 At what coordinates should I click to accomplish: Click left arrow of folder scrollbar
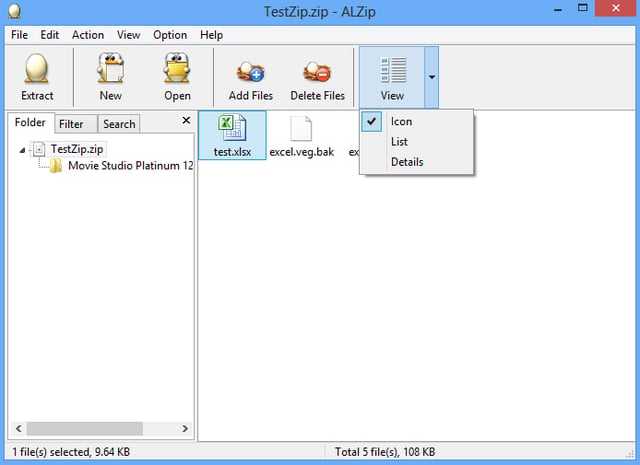tap(18, 428)
